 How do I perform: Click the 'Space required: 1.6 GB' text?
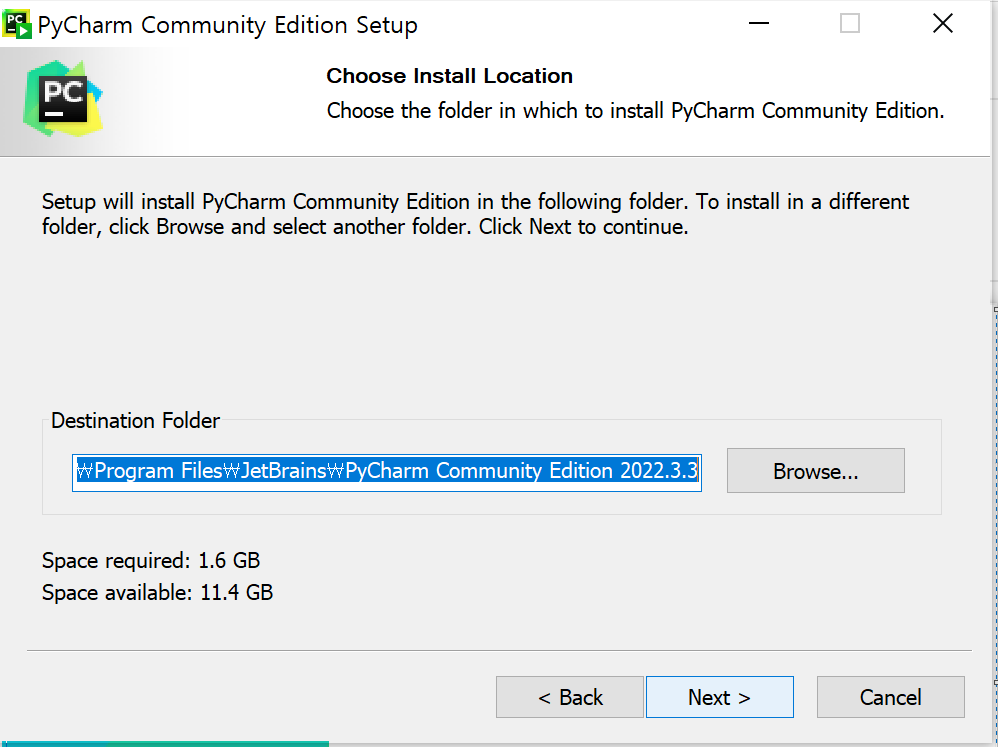[151, 561]
